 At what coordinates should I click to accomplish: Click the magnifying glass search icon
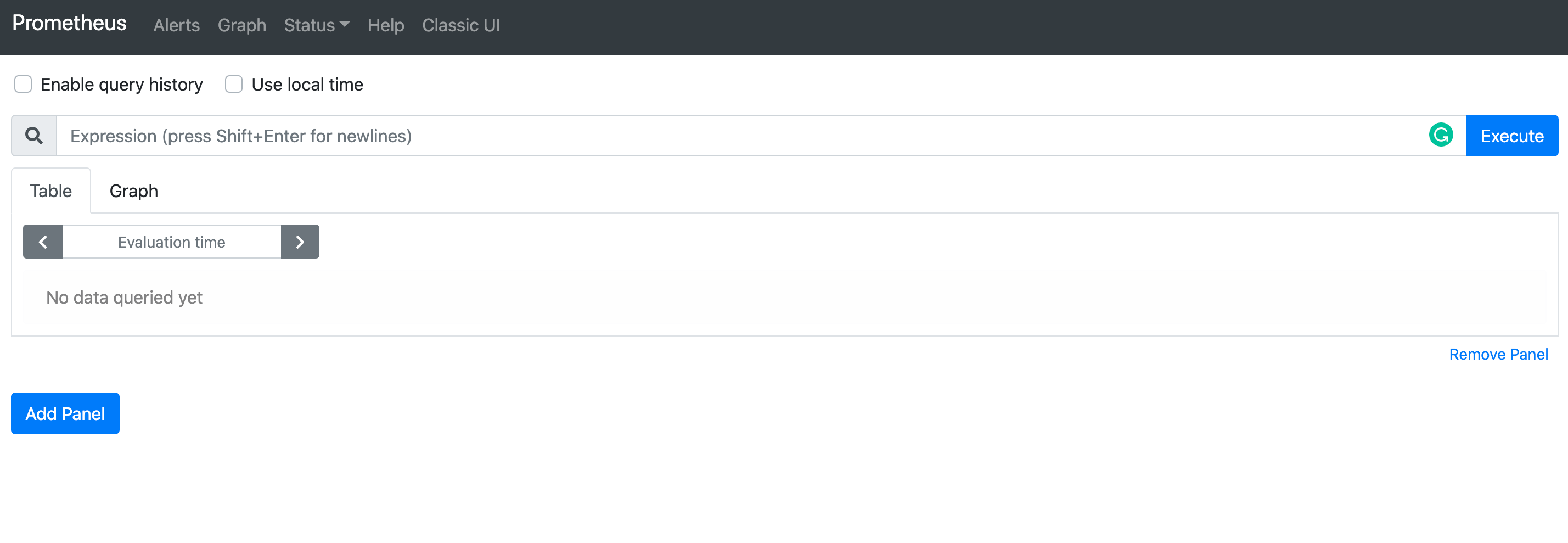click(x=34, y=136)
